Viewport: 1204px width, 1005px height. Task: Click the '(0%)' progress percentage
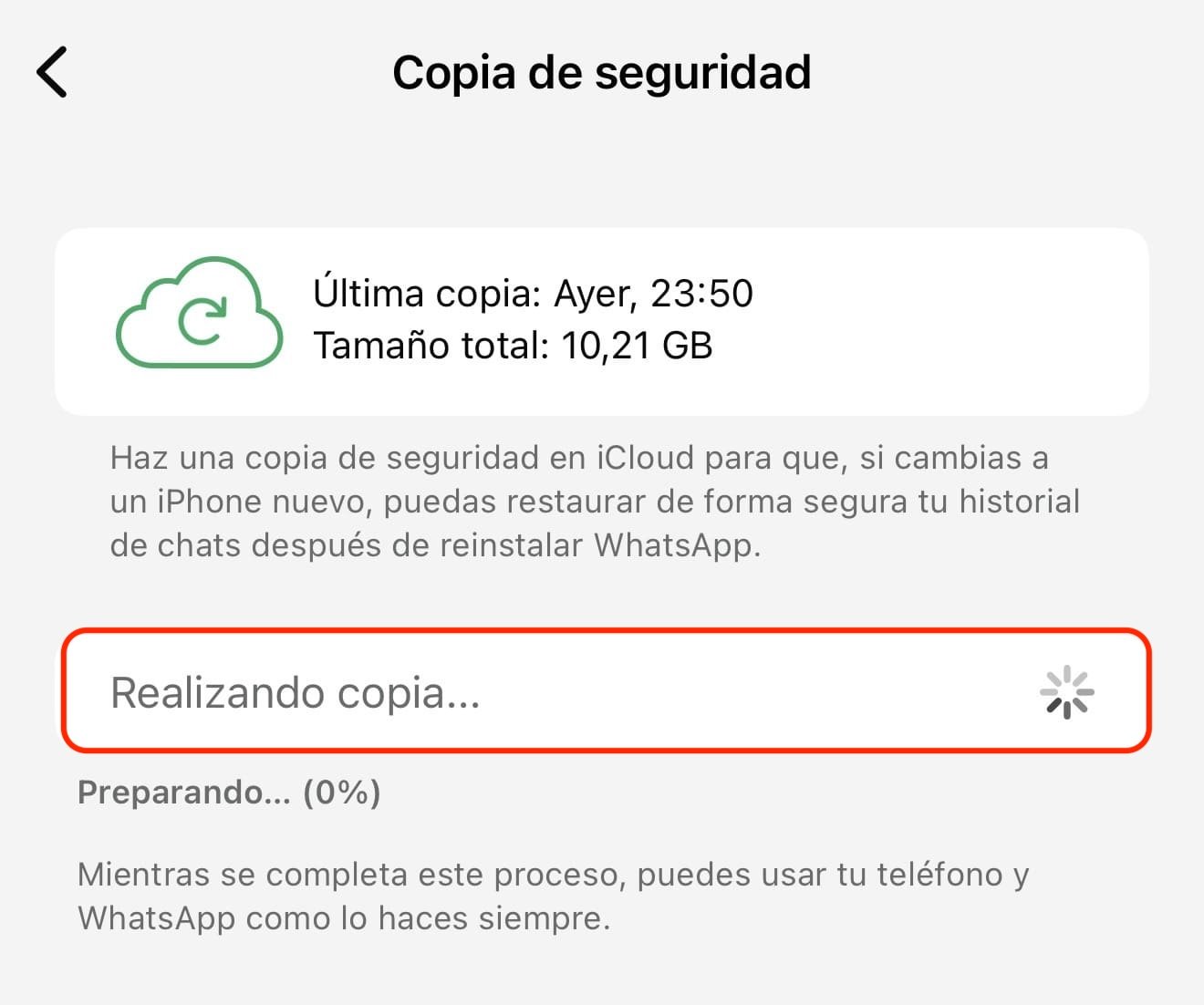click(341, 793)
